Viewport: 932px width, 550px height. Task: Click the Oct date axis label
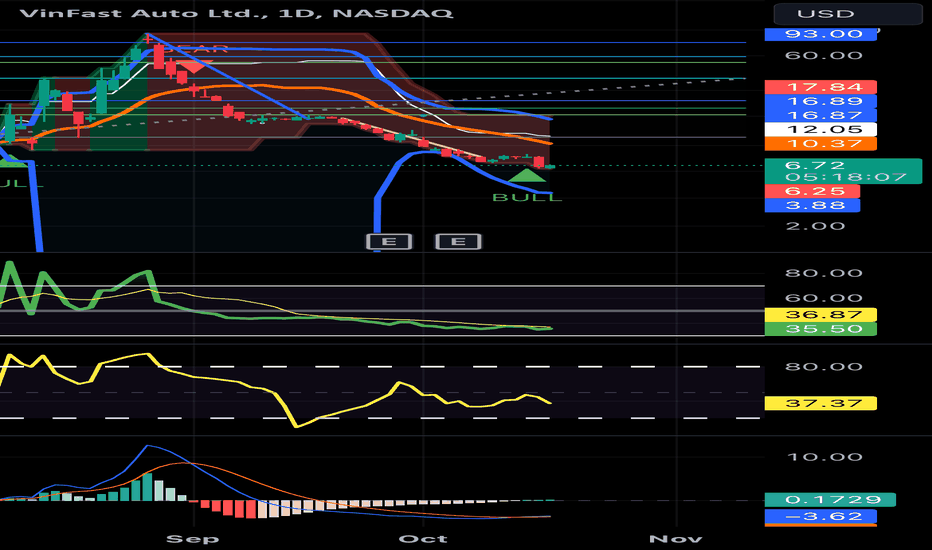tap(423, 539)
